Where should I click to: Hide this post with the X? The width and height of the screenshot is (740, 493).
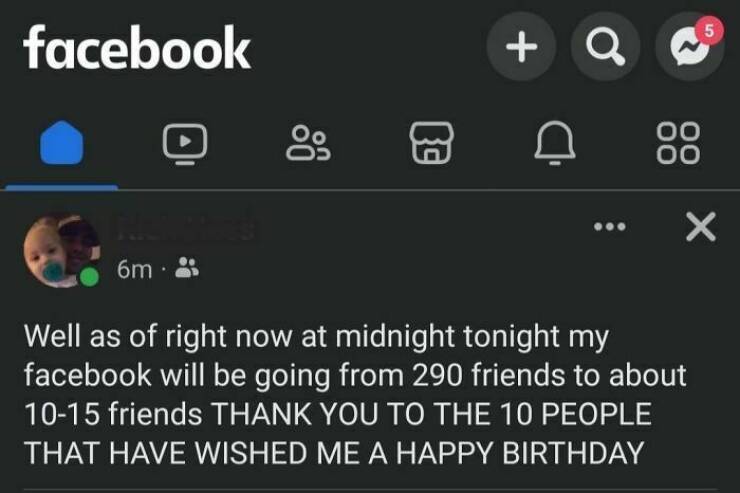pos(701,228)
